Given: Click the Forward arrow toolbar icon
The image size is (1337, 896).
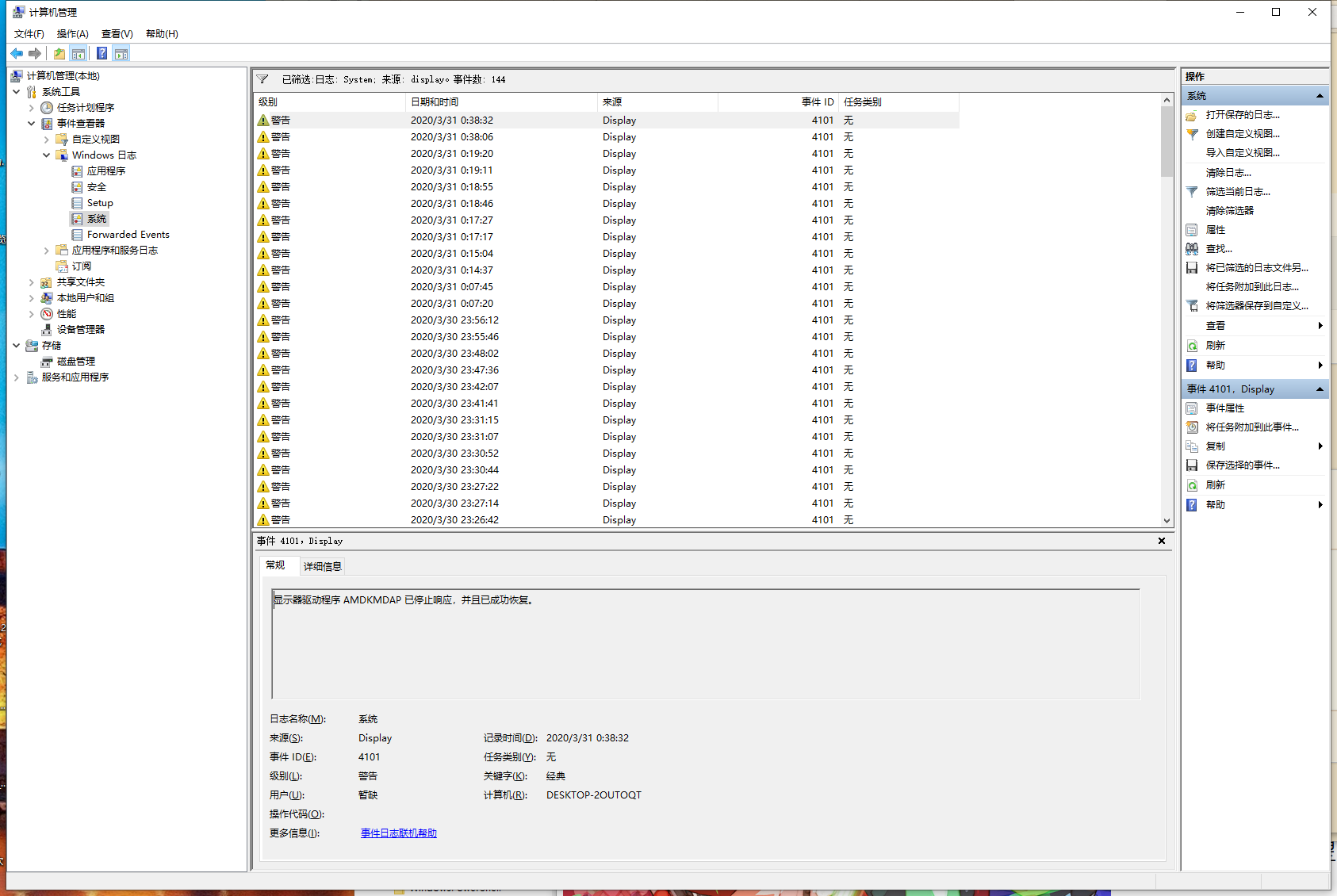Looking at the screenshot, I should coord(35,53).
